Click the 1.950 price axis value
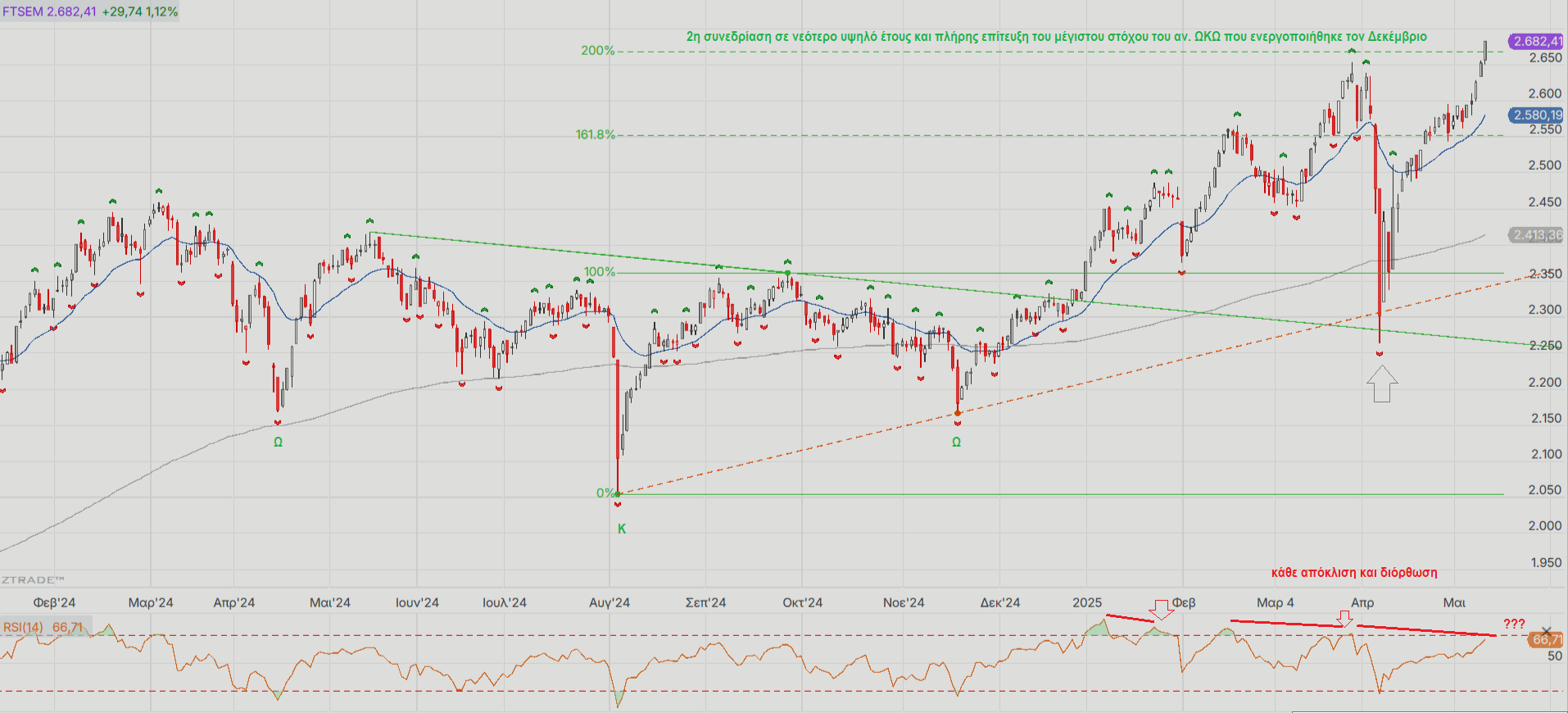The height and width of the screenshot is (713, 1568). (1545, 562)
